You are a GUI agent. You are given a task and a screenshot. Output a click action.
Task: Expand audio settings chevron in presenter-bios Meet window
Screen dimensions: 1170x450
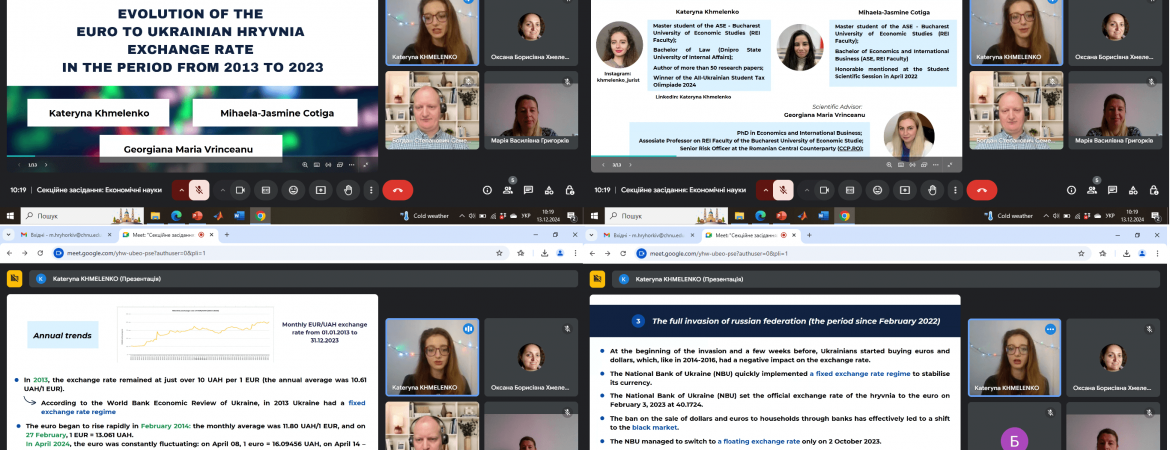[x=765, y=190]
